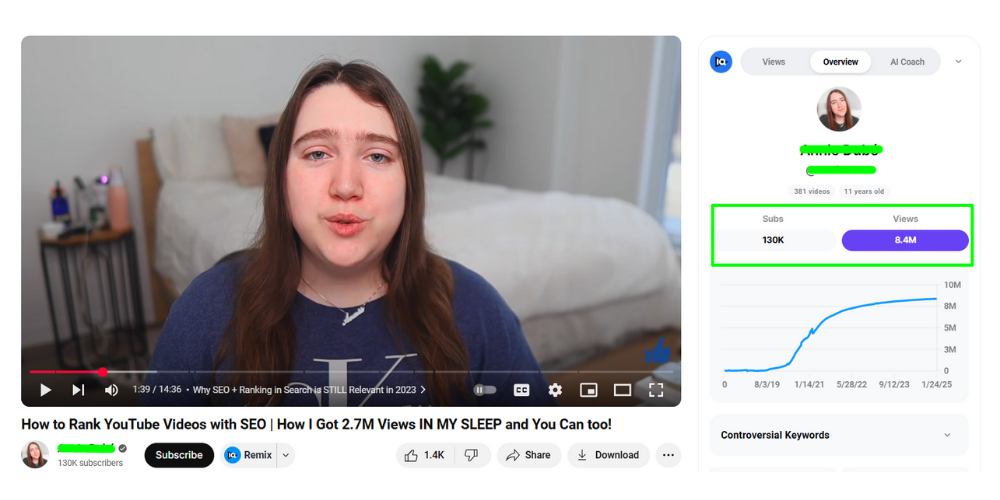Viewport: 1000px width, 500px height.
Task: Click the Share button
Action: tap(528, 455)
